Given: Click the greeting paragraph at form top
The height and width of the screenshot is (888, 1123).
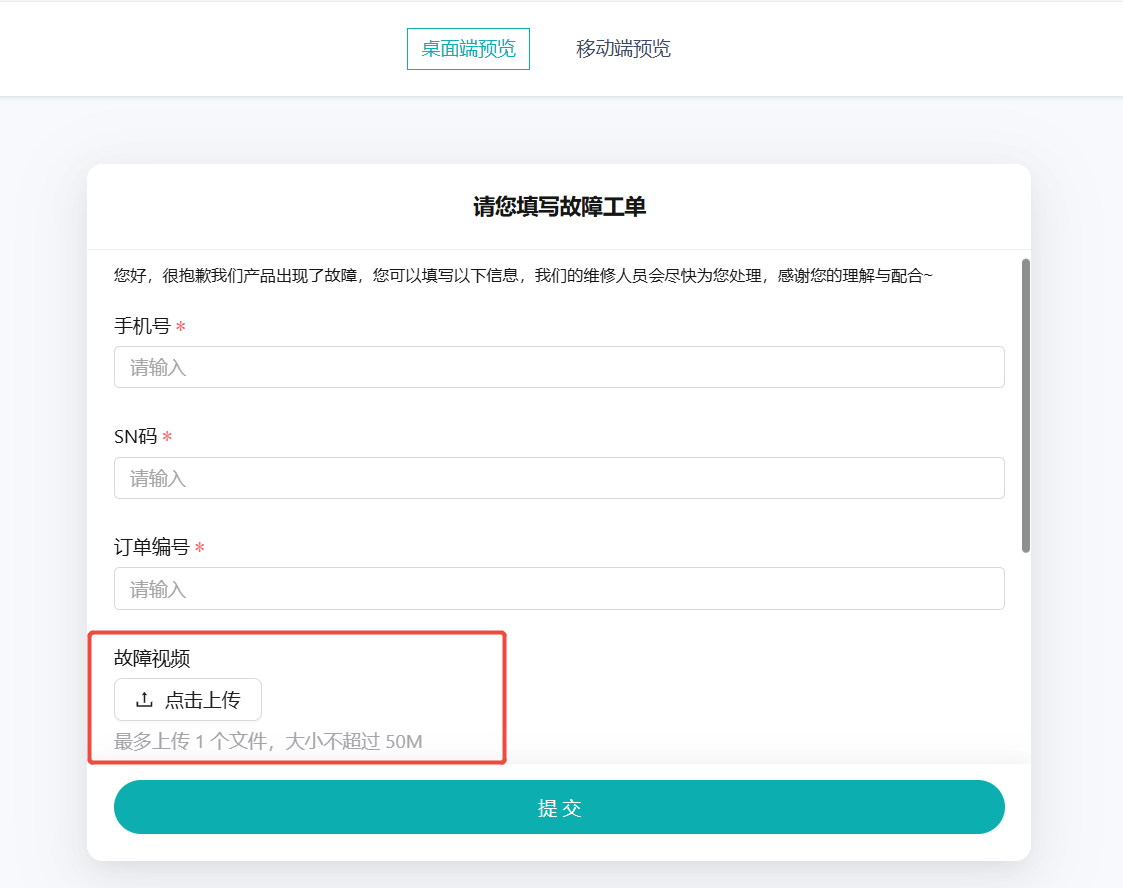Looking at the screenshot, I should tap(522, 274).
